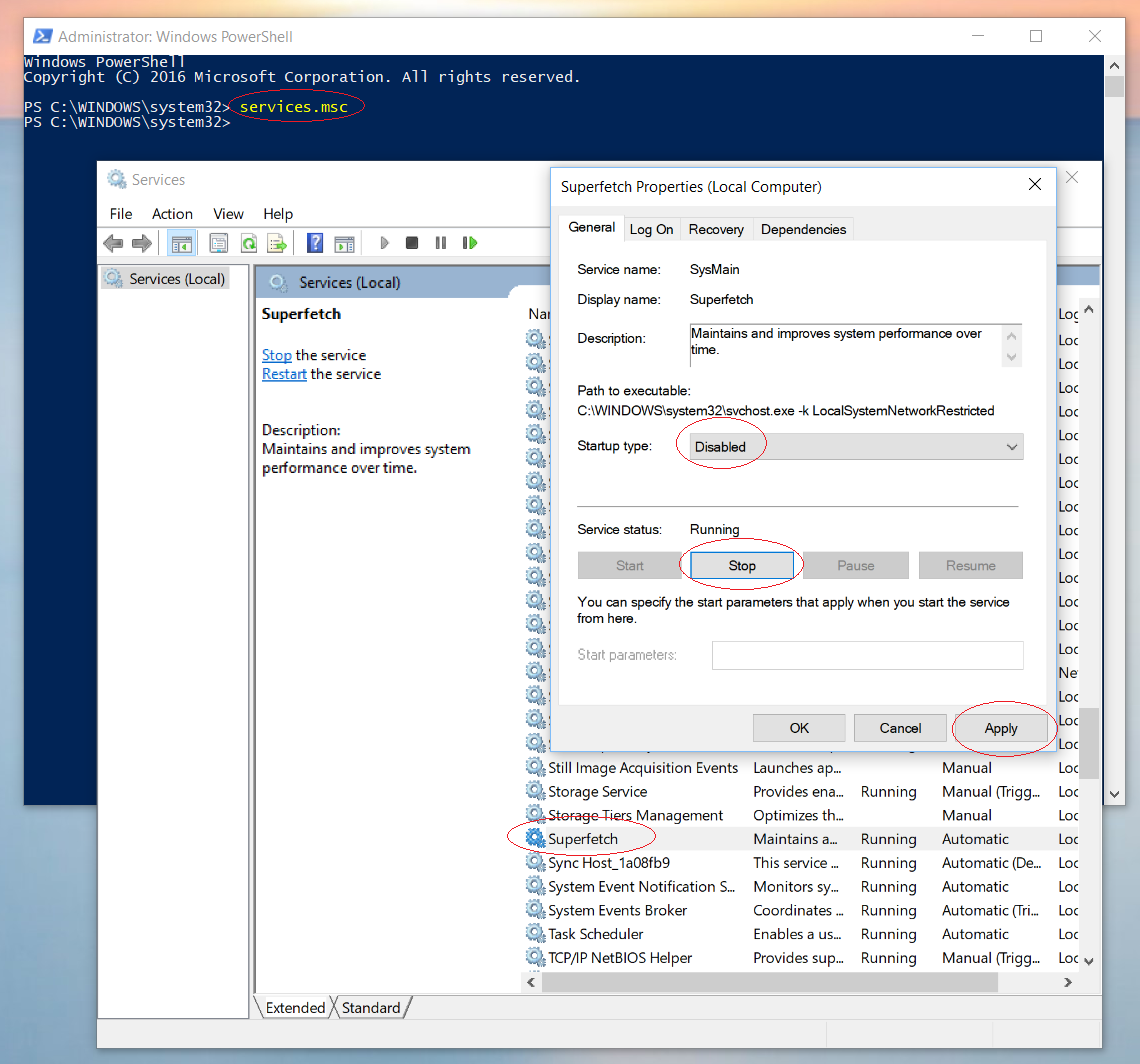Select Services (Local) in the tree pane
The image size is (1140, 1064).
166,279
